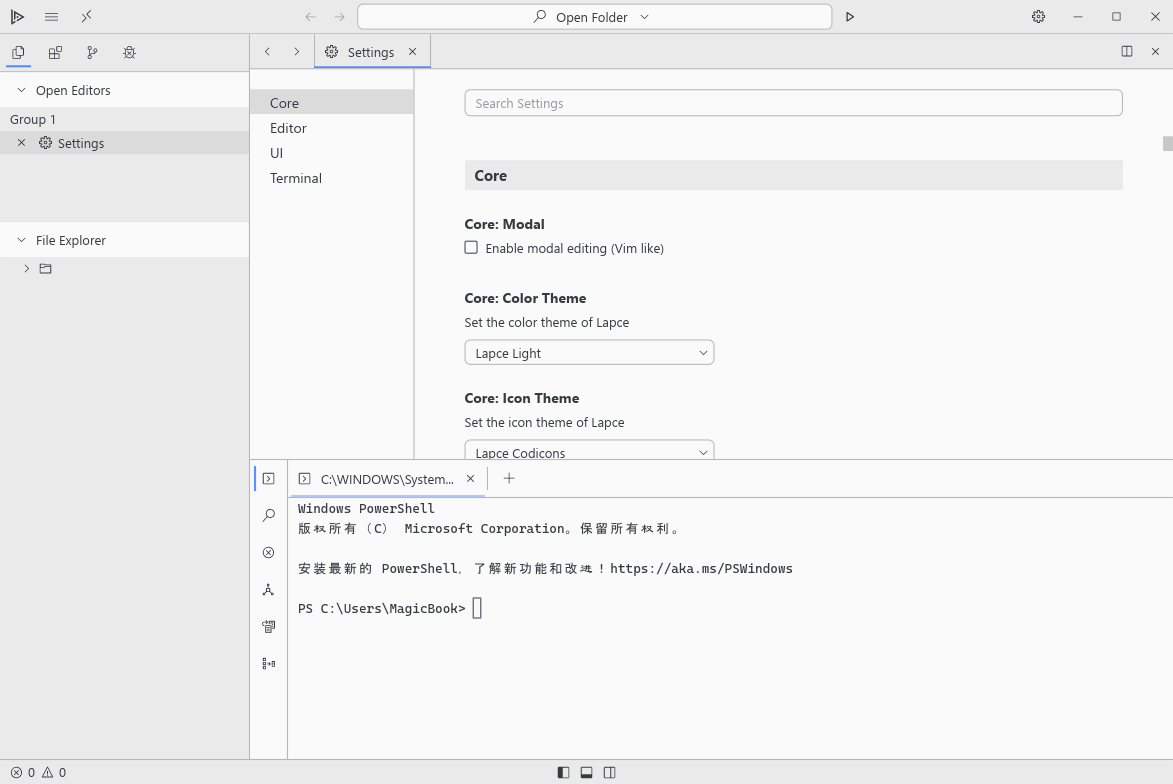Open the settings gear in title bar
Image resolution: width=1173 pixels, height=784 pixels.
1038,16
